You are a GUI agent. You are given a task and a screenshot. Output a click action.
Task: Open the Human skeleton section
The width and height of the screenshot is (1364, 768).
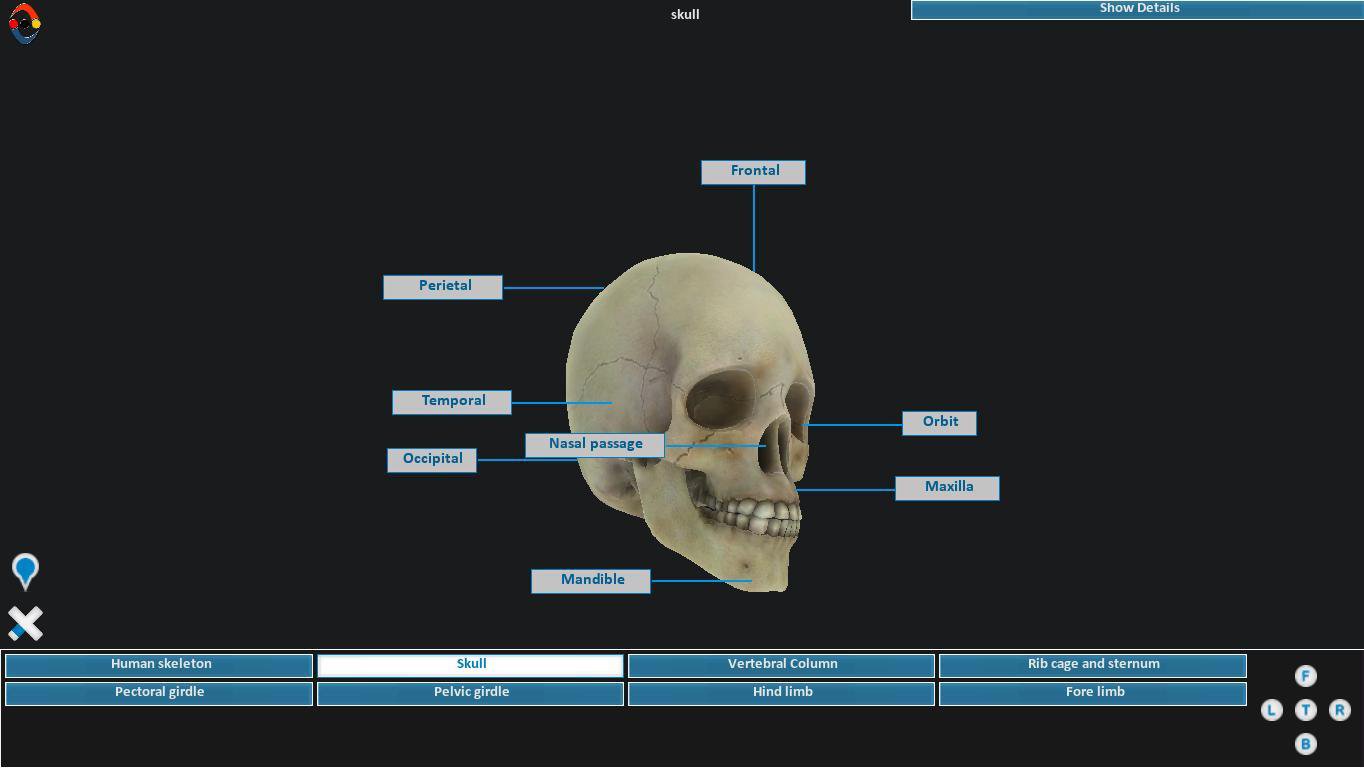[159, 665]
